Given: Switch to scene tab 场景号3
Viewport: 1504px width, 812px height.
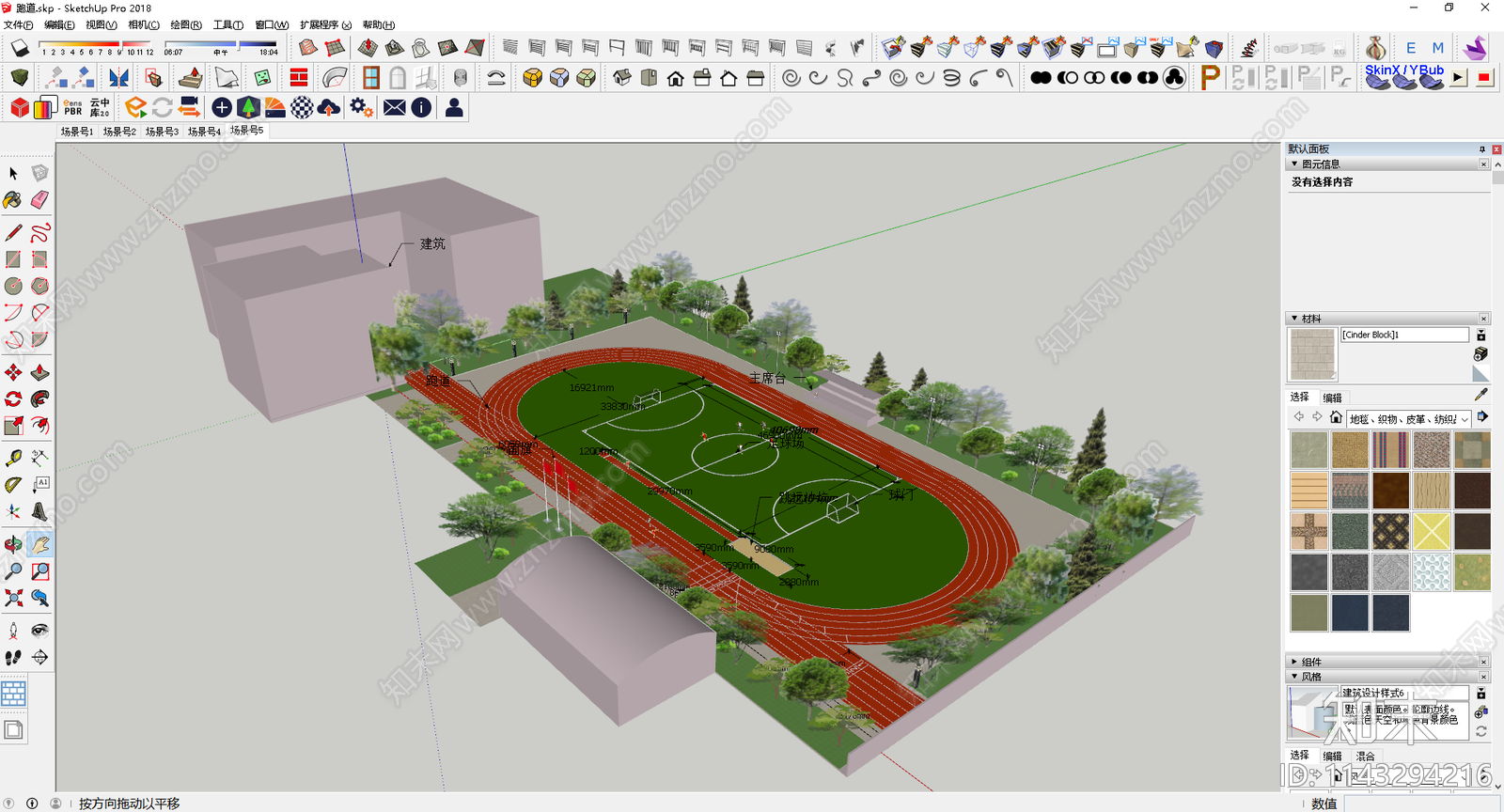Looking at the screenshot, I should click(162, 132).
